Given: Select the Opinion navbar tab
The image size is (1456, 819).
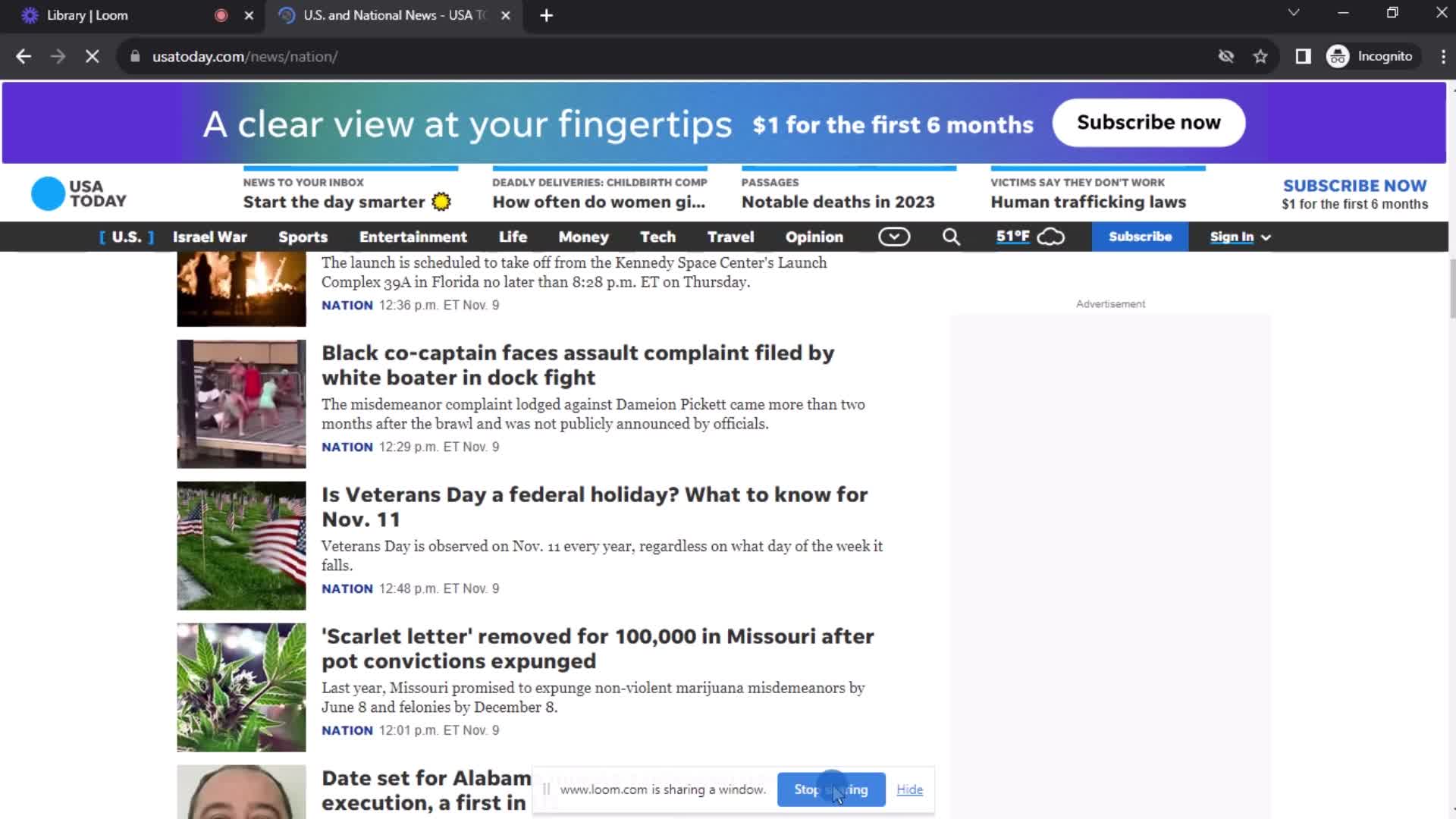Looking at the screenshot, I should click(814, 237).
